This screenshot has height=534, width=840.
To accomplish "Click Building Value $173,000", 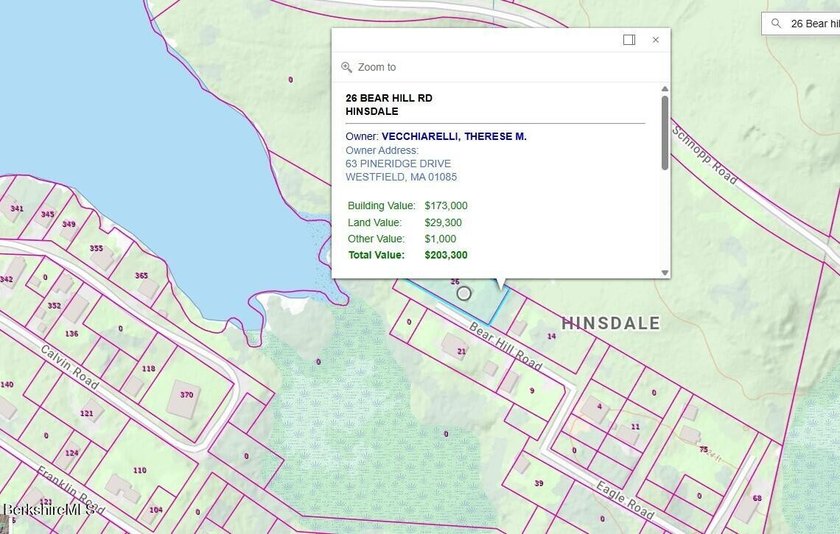I will pyautogui.click(x=407, y=206).
